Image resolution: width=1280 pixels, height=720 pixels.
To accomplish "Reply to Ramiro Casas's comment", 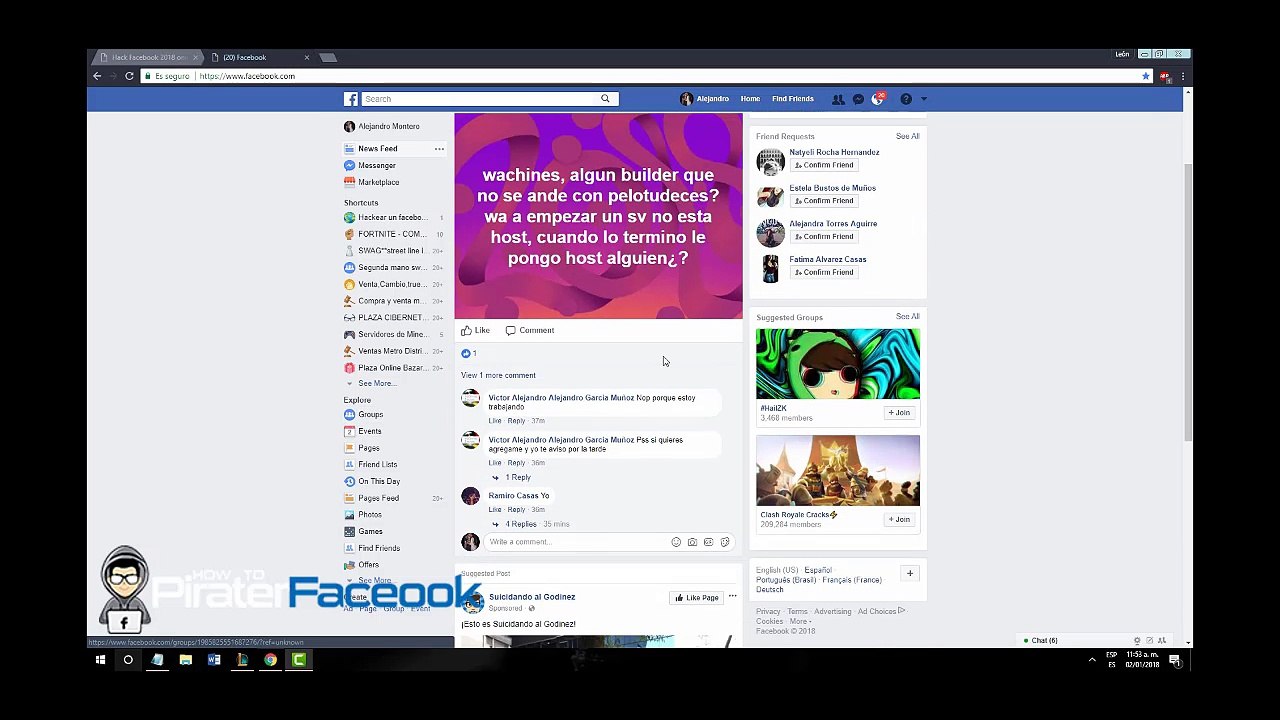I will pyautogui.click(x=516, y=510).
